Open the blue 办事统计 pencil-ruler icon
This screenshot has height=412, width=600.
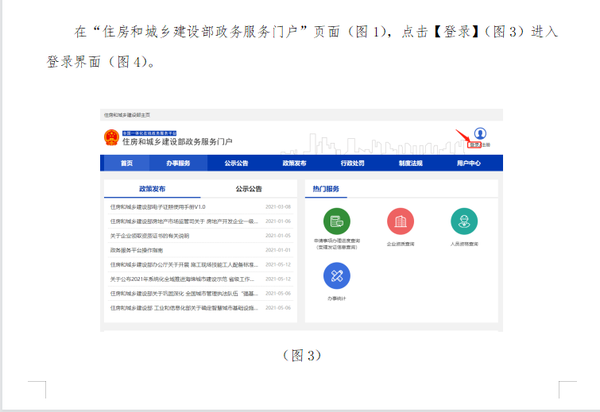(x=337, y=275)
